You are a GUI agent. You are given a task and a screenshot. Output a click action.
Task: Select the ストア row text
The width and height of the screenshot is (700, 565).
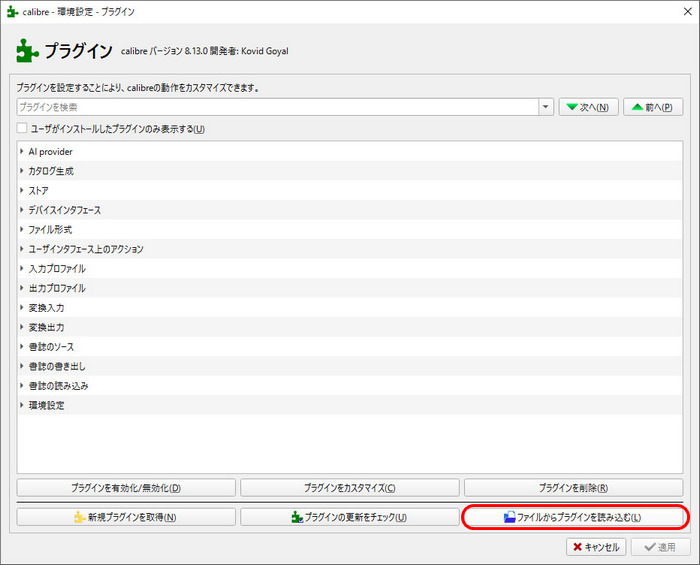pos(38,191)
